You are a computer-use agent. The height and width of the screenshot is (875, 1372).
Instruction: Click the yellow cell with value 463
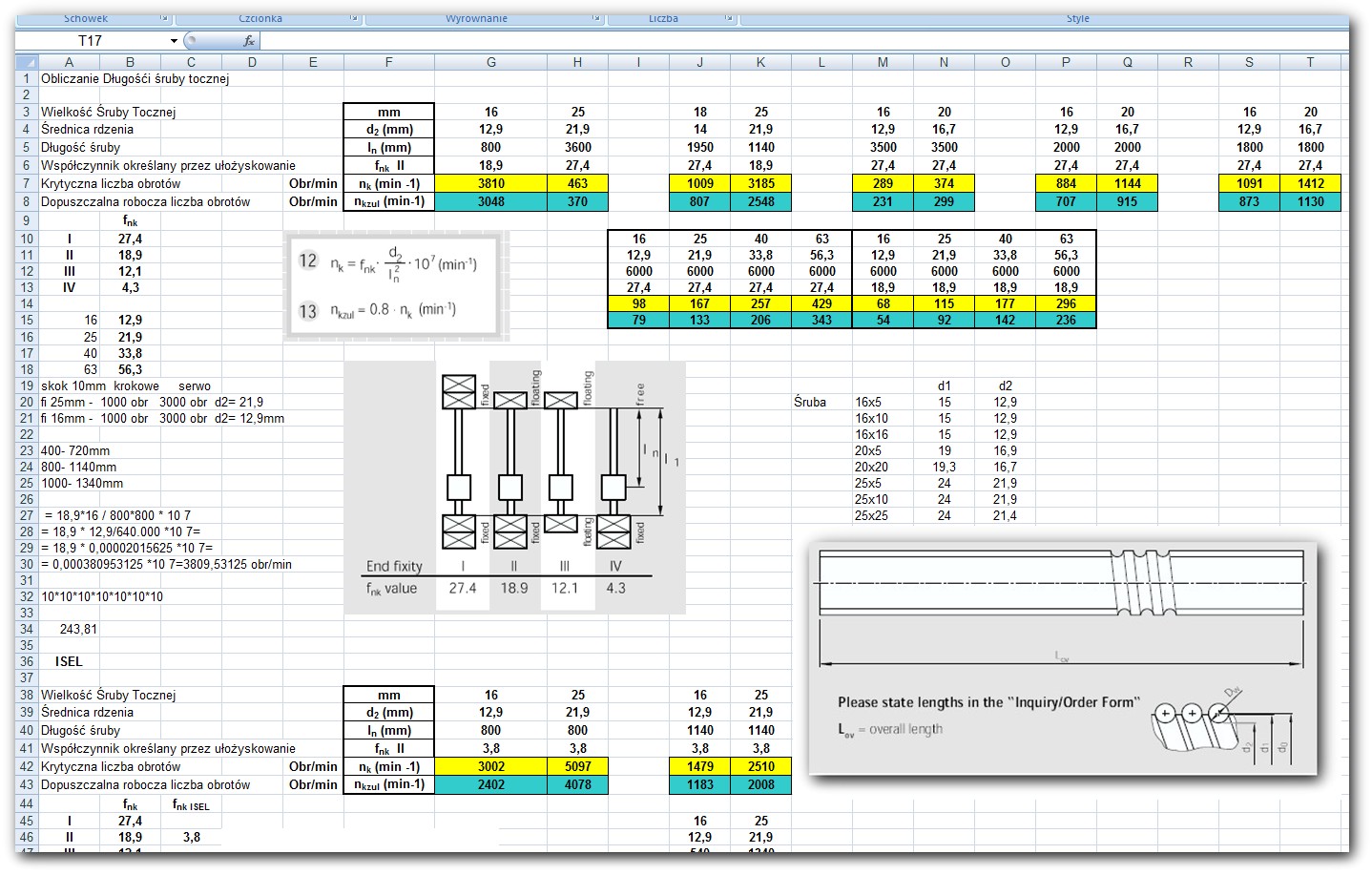click(577, 183)
